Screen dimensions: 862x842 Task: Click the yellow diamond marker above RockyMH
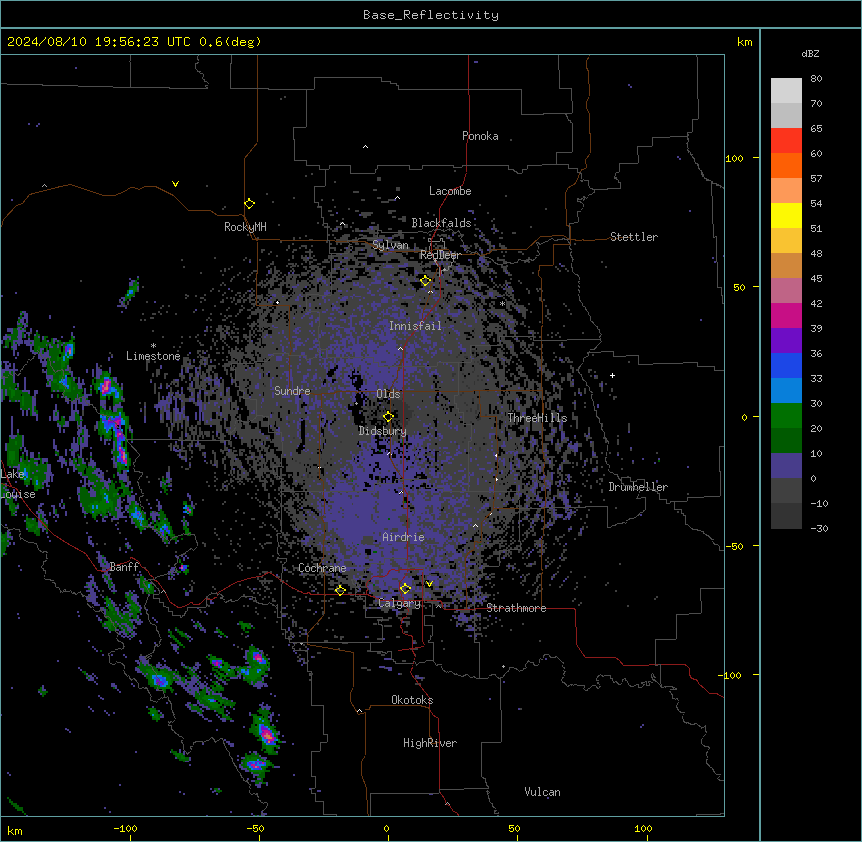(x=249, y=204)
